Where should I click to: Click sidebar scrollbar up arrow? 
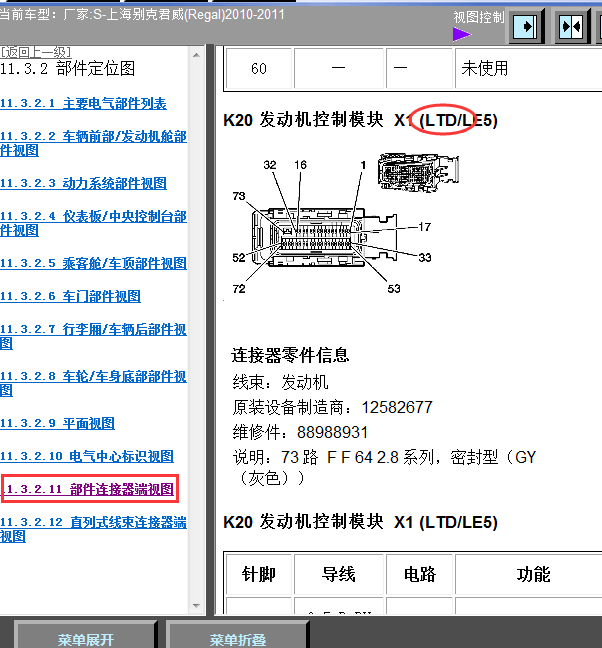click(197, 55)
